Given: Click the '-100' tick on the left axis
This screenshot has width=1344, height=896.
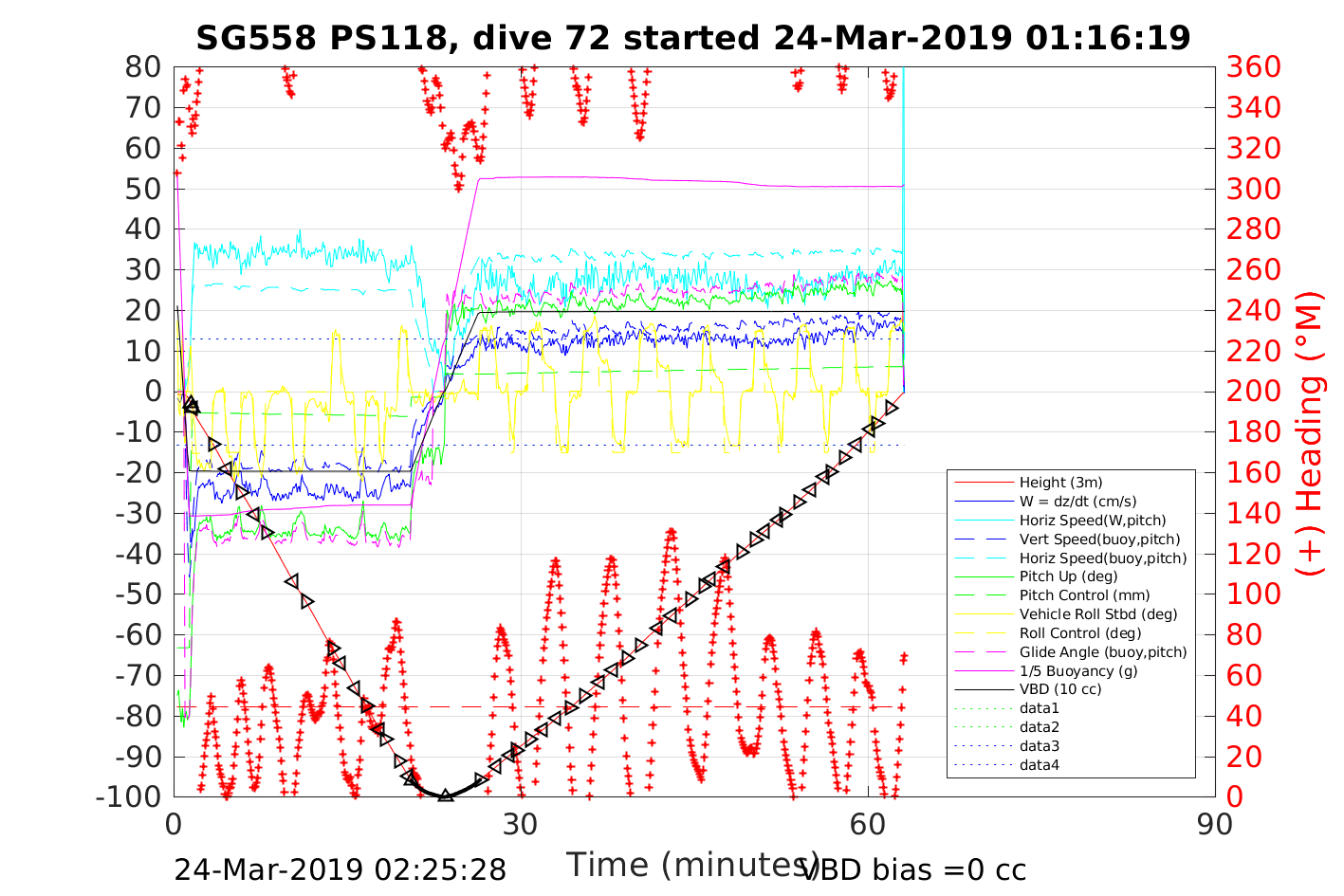Looking at the screenshot, I should pos(129,796).
